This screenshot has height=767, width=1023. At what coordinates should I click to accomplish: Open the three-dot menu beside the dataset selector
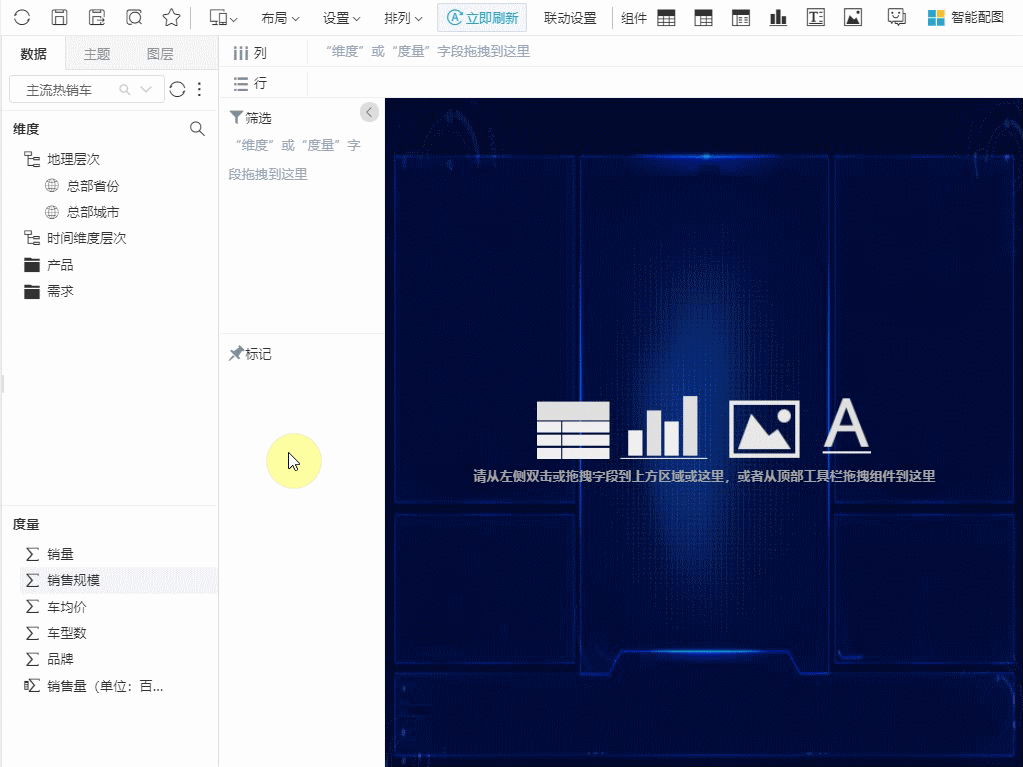tap(199, 90)
